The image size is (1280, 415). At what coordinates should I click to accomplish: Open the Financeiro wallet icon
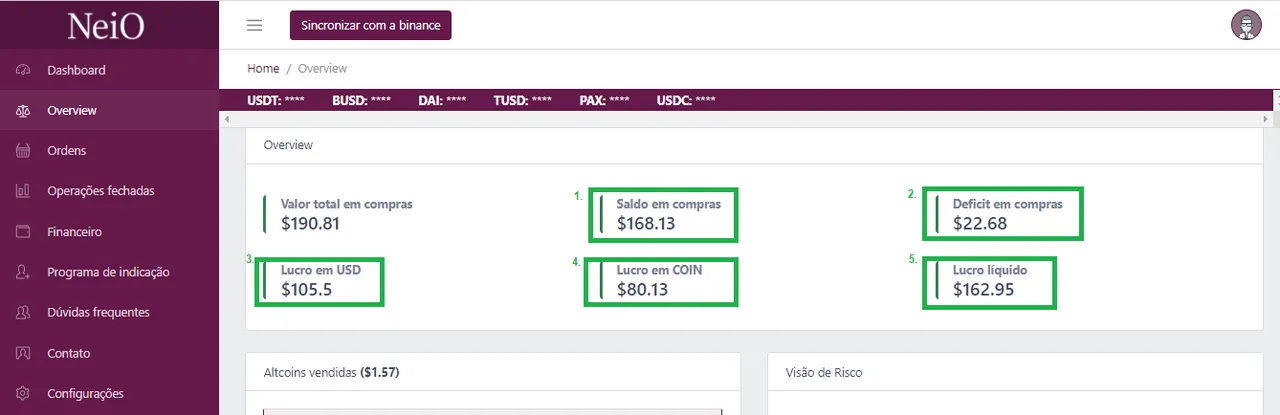click(24, 232)
